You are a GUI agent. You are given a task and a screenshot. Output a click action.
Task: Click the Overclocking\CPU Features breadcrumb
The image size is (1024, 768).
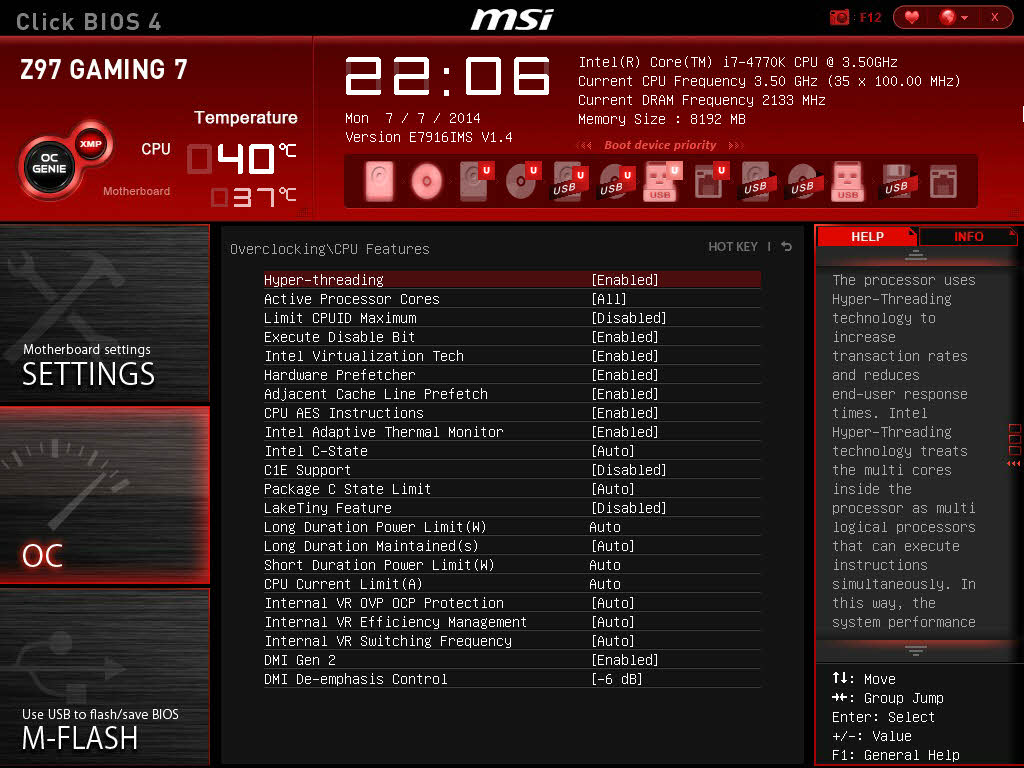[x=330, y=249]
